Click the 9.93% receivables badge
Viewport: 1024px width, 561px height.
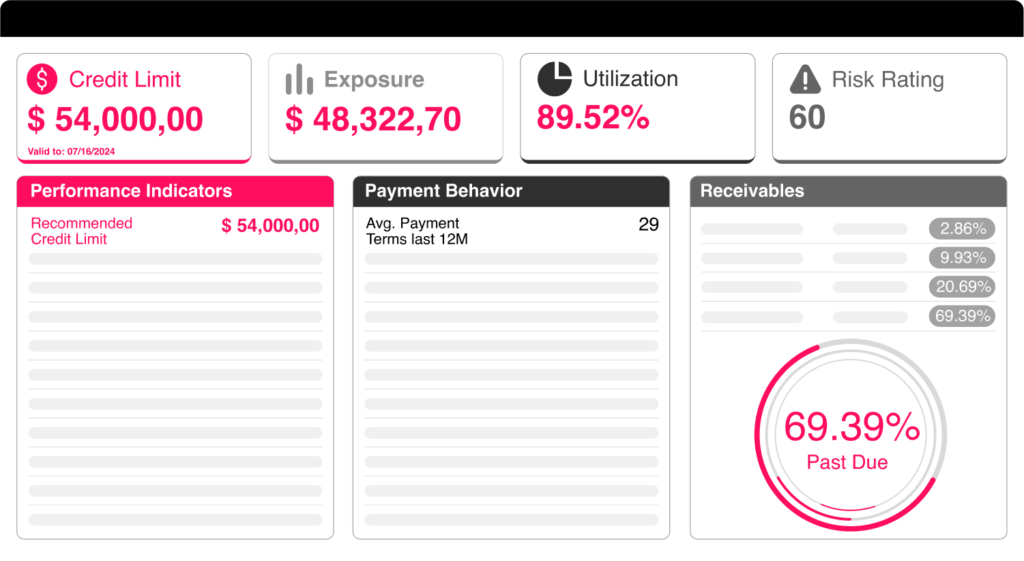pos(963,258)
